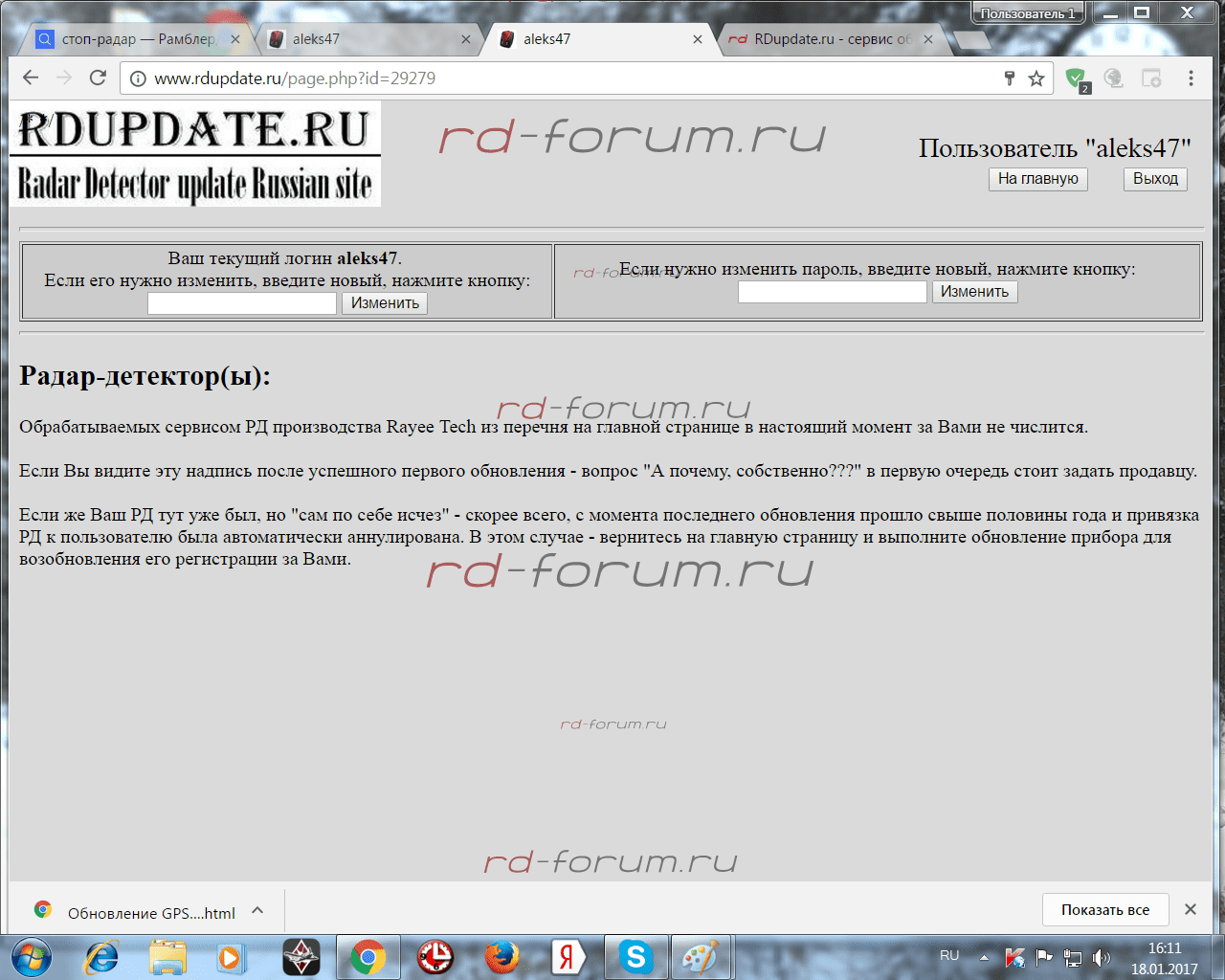Click Изменить next to the password field
Screen dimensions: 1225x980
coord(974,292)
